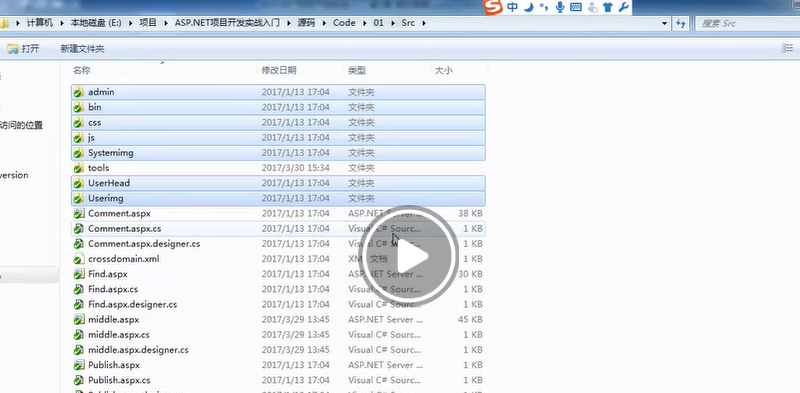800x393 pixels.
Task: Expand the arrow after 本地磁盘 (E:) in the breadcrumb
Action: [x=131, y=23]
